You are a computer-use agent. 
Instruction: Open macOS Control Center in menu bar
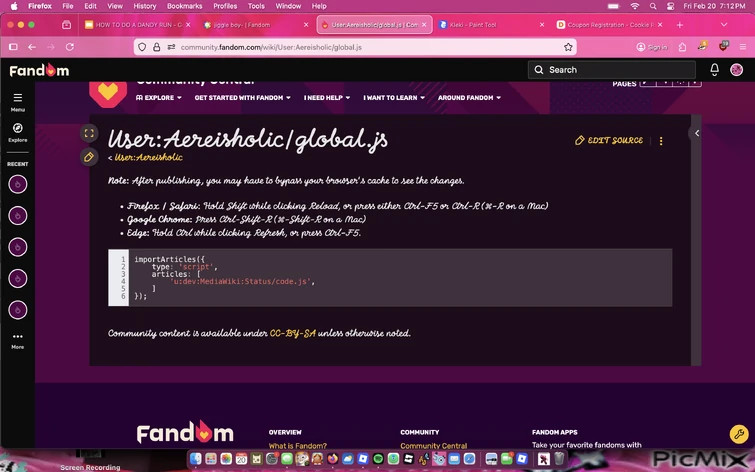[x=670, y=6]
